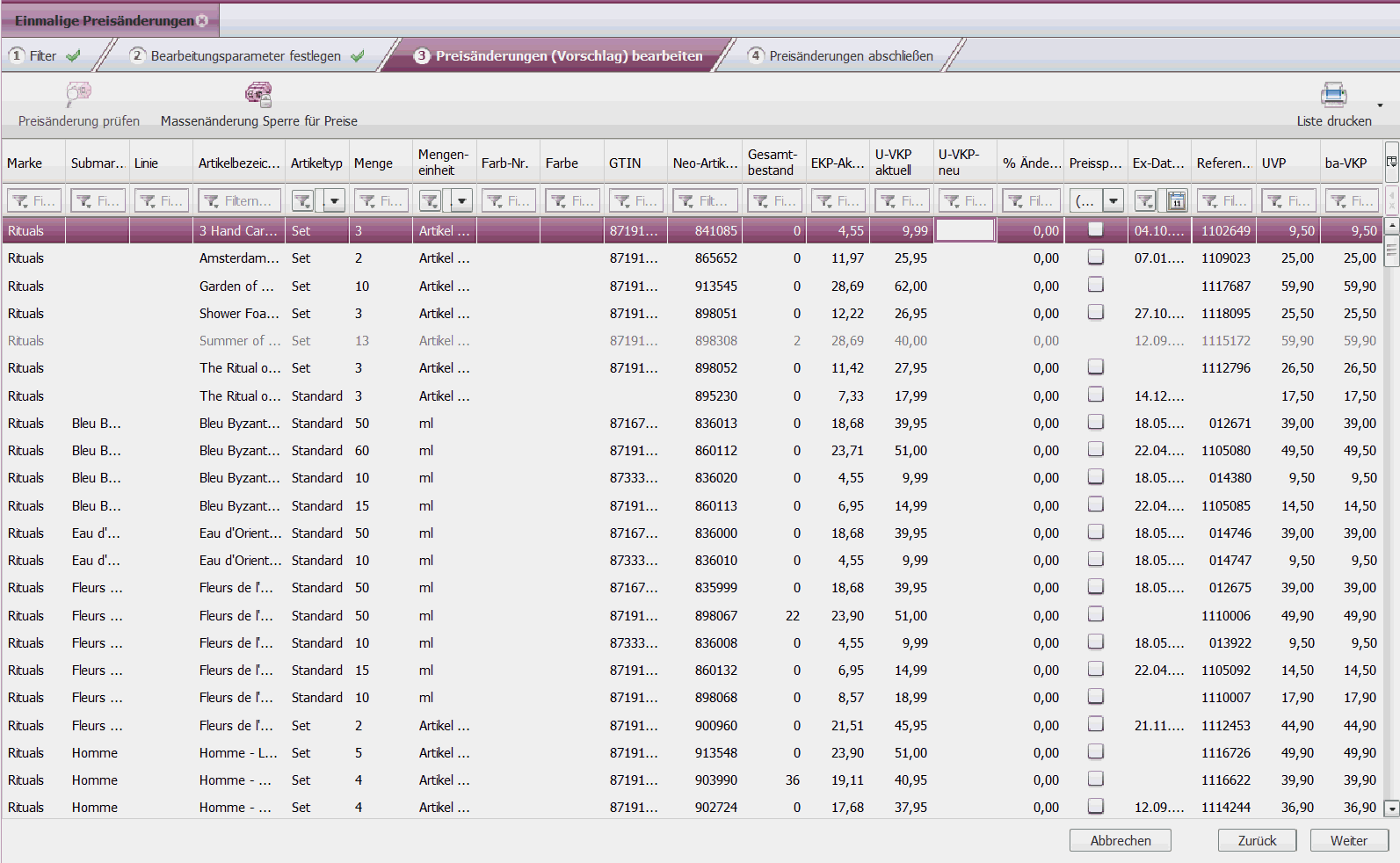1400x863 pixels.
Task: Open the Preissperre filter dropdown
Action: point(1113,201)
